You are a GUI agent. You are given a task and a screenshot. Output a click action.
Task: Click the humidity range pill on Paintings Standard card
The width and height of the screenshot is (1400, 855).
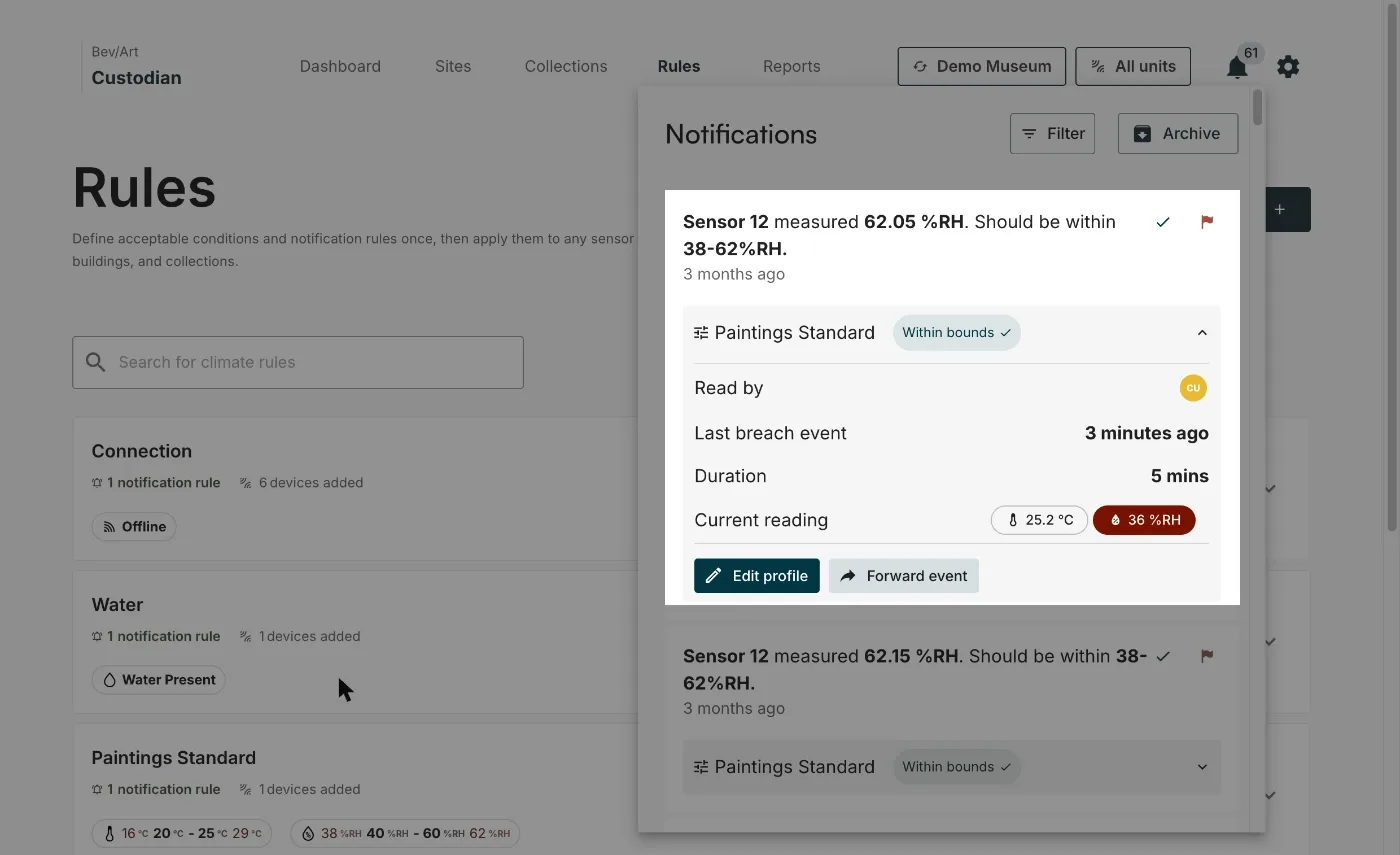pos(404,834)
